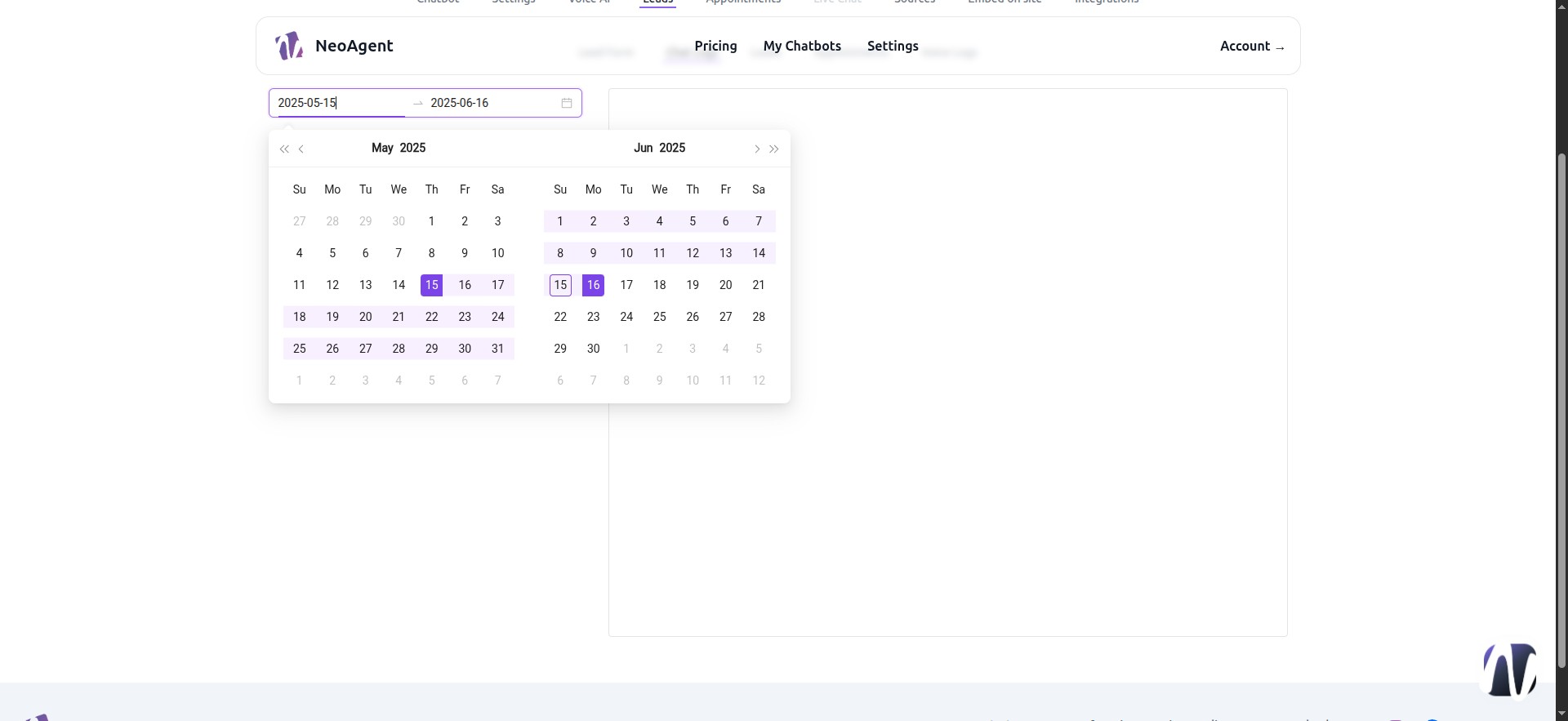
Task: Choose June 21 in the right calendar
Action: [759, 285]
